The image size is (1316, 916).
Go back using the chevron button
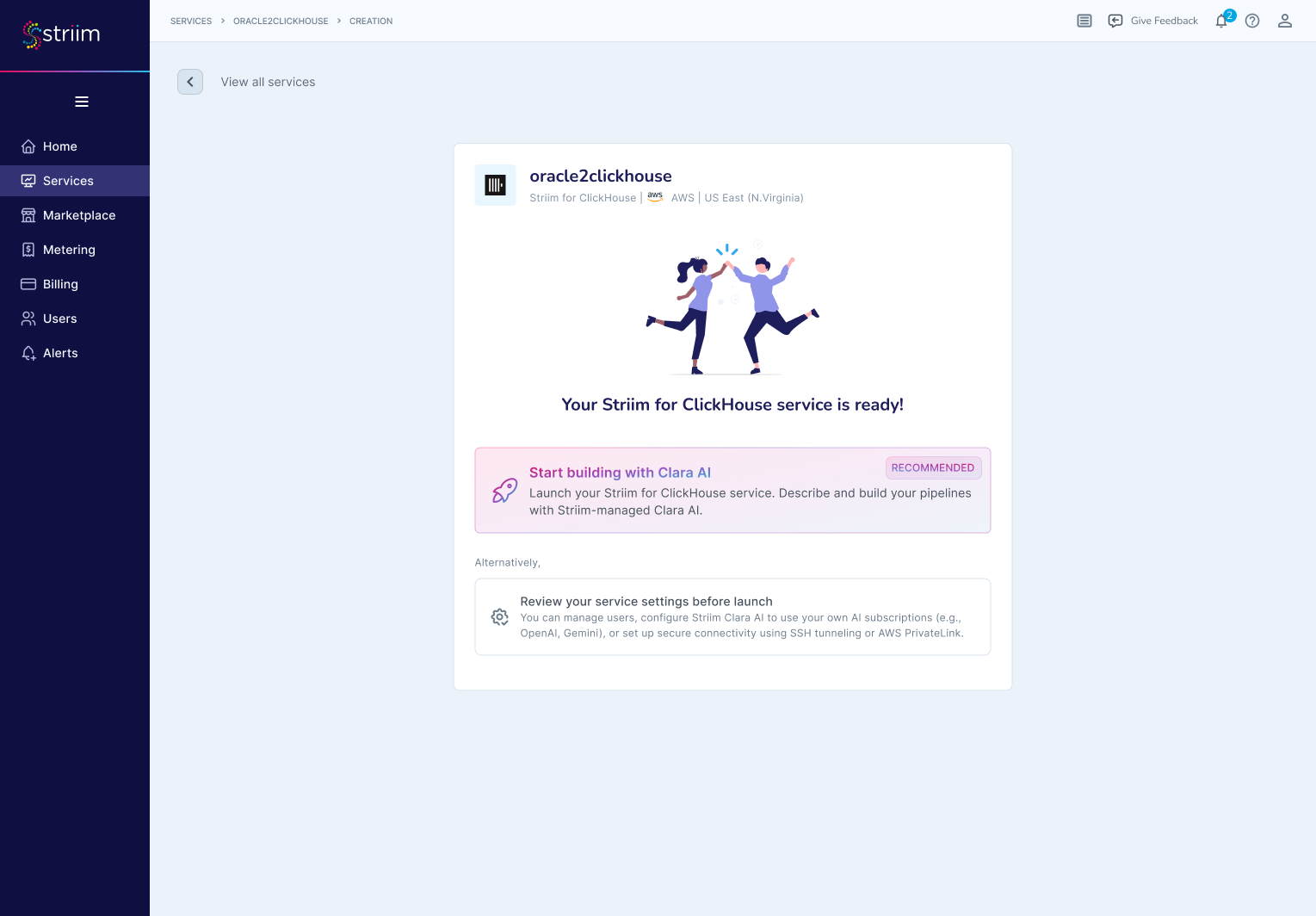click(x=190, y=82)
